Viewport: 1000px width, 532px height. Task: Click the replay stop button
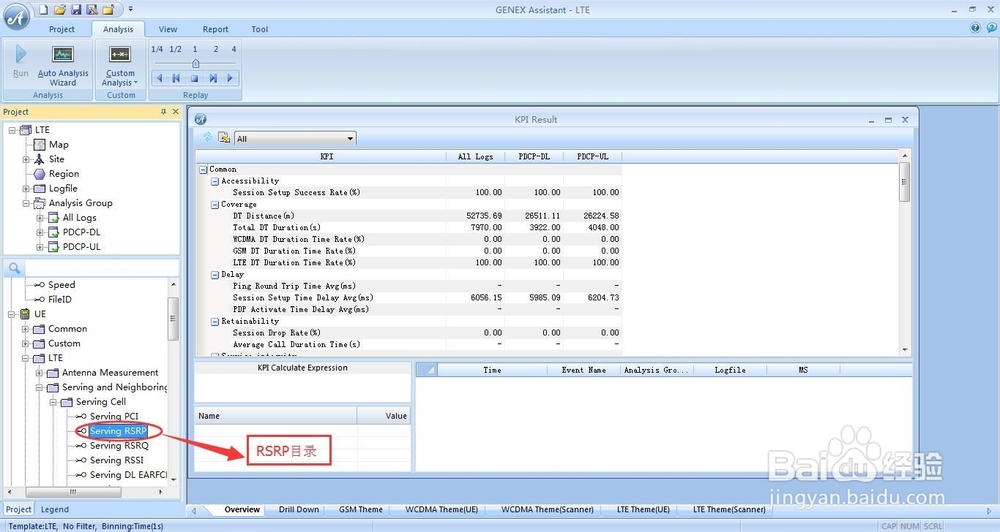coord(195,78)
